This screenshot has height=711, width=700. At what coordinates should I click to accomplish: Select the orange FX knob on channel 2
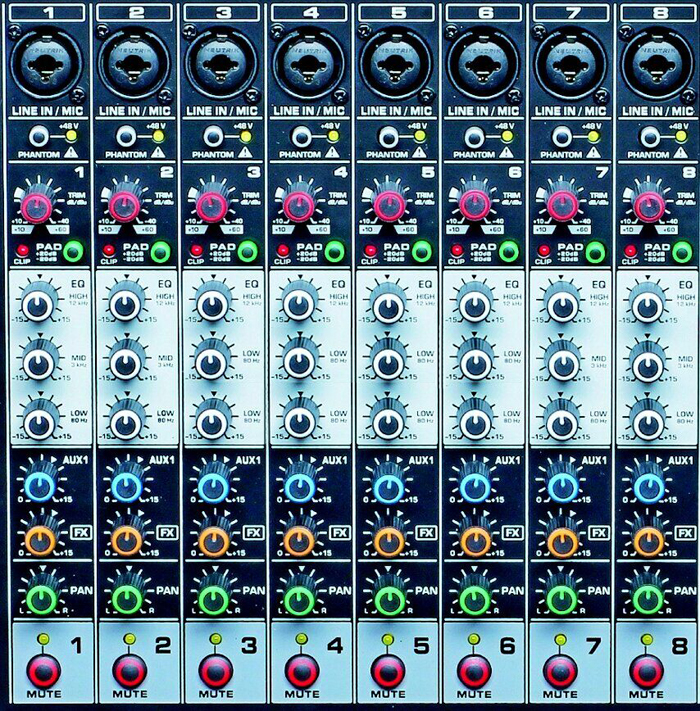[126, 540]
